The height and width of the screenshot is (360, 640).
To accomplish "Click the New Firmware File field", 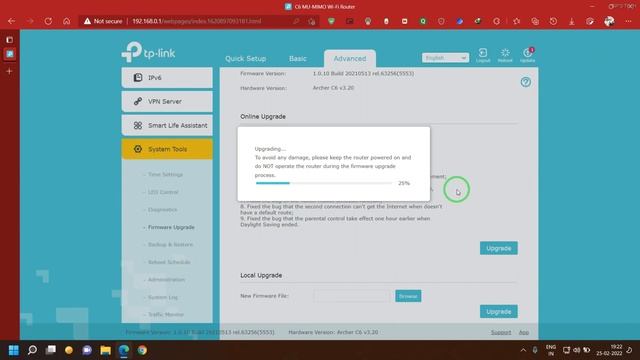I will pos(352,296).
